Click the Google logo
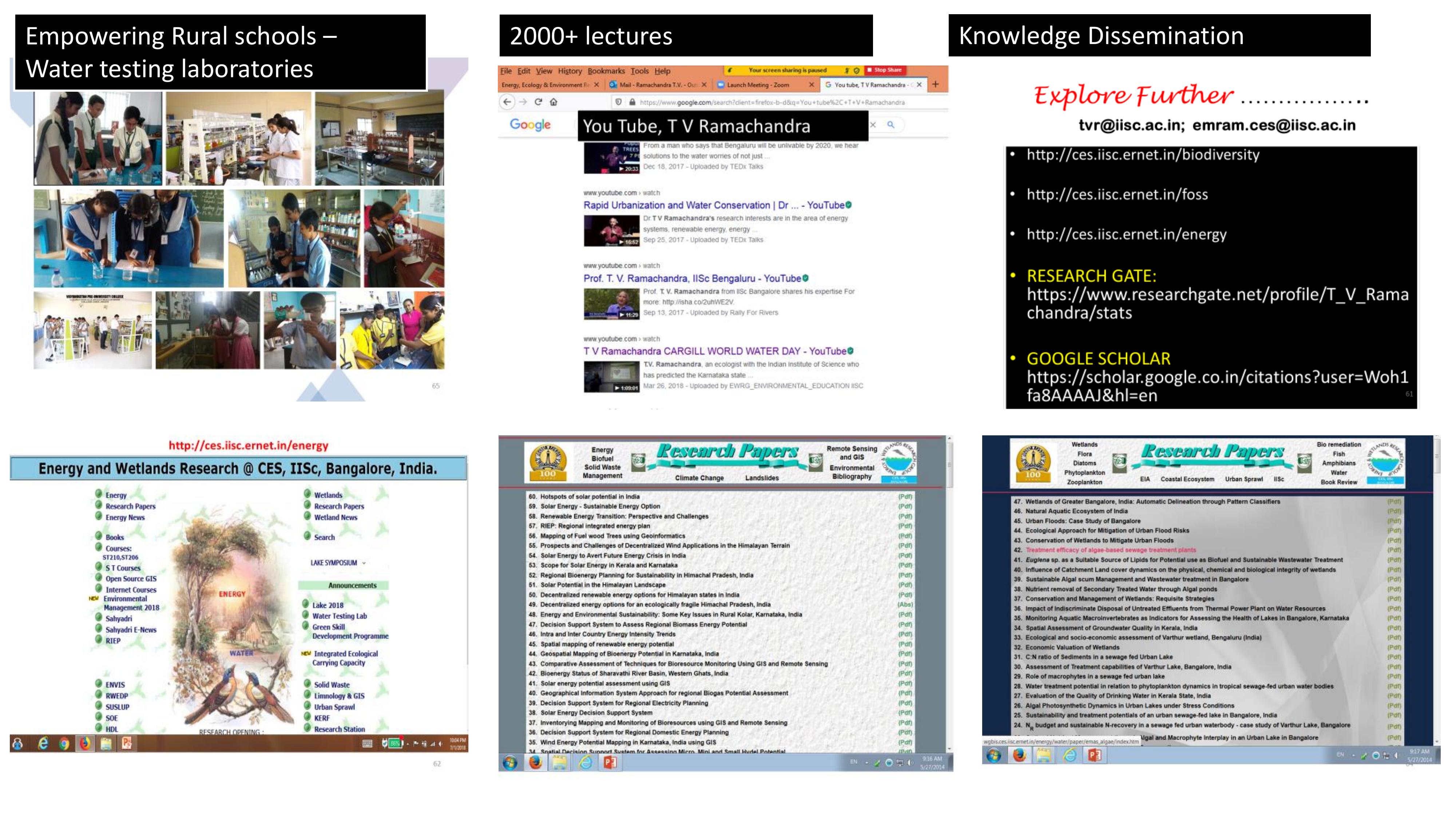 [x=529, y=124]
